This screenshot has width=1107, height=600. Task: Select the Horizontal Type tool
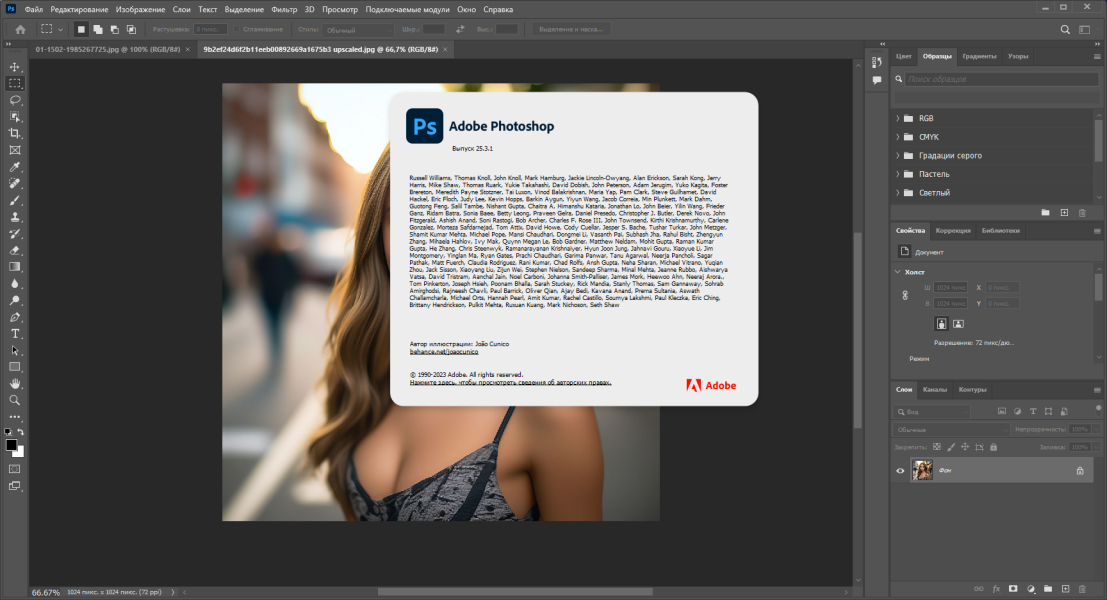pyautogui.click(x=15, y=334)
